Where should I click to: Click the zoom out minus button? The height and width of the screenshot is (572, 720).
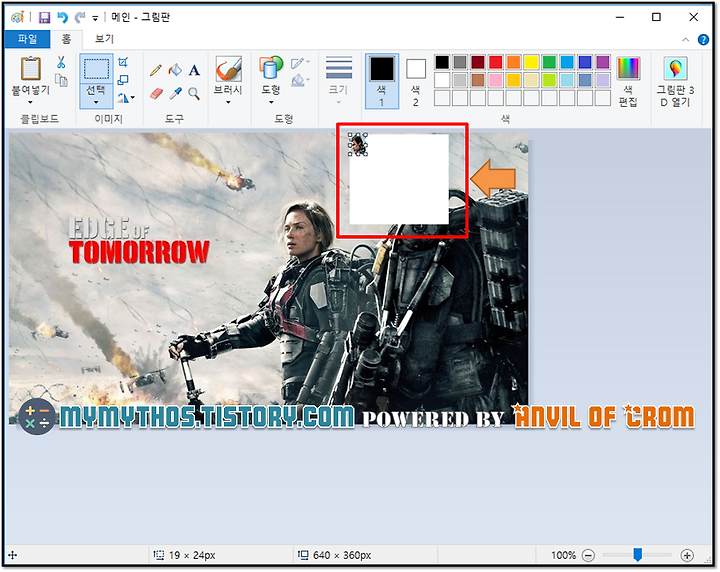[x=588, y=555]
